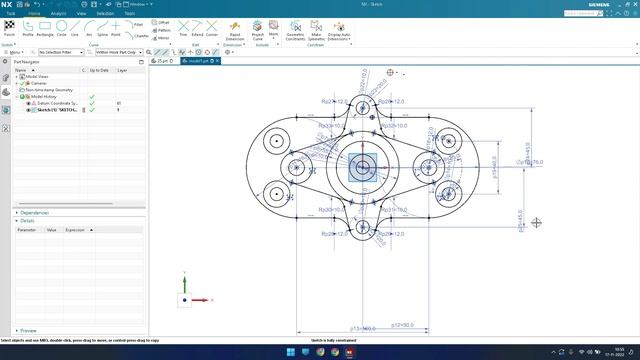Click the save icon in title bar
Screen dimensions: 640x360
pyautogui.click(x=20, y=4)
